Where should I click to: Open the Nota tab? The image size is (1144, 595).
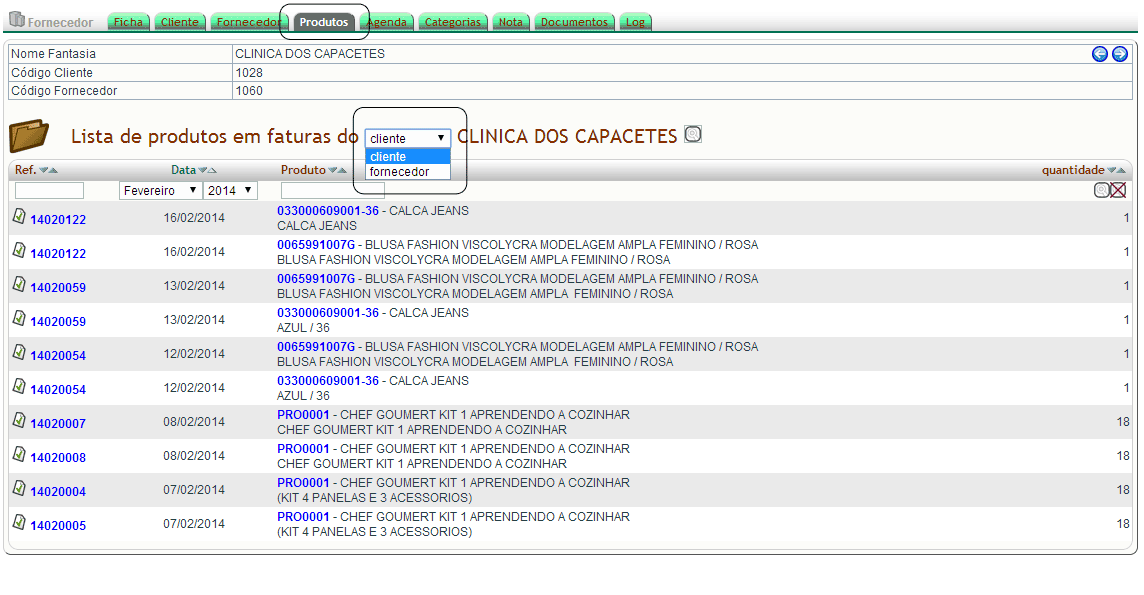coord(511,22)
